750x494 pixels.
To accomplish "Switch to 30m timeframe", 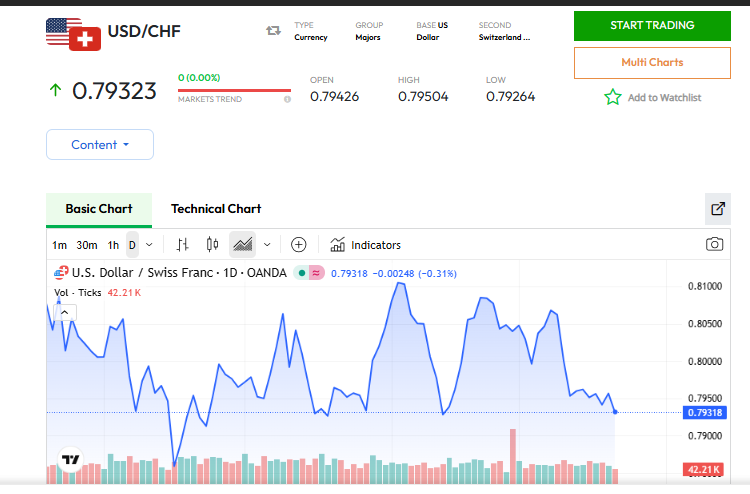I will [x=87, y=245].
